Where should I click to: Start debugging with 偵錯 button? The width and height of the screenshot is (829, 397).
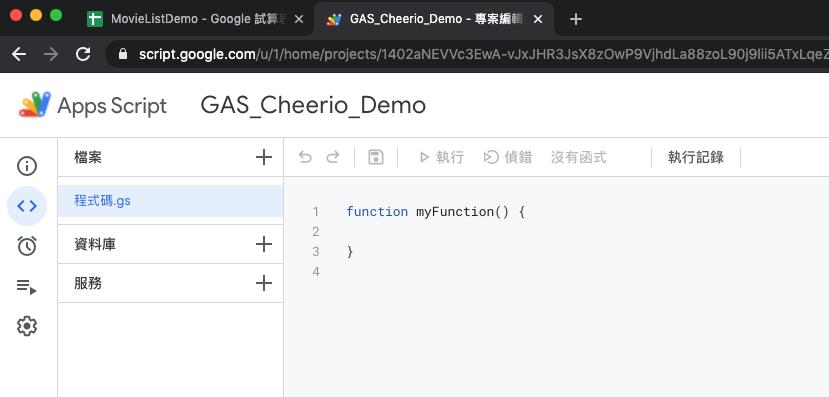coord(508,157)
